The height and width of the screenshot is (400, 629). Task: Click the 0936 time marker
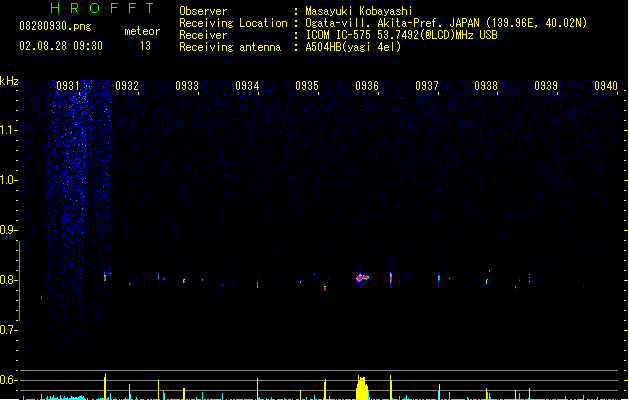(367, 86)
